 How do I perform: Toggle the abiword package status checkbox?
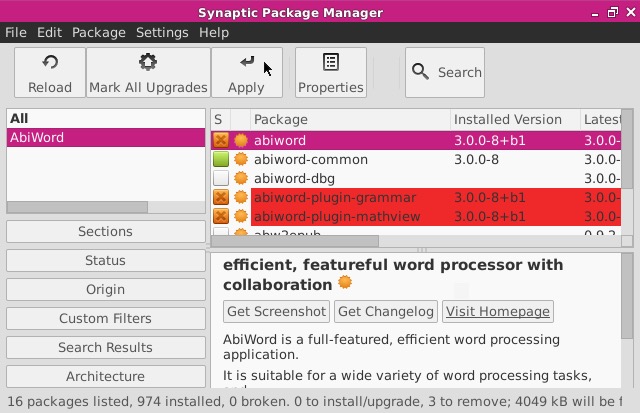[221, 140]
